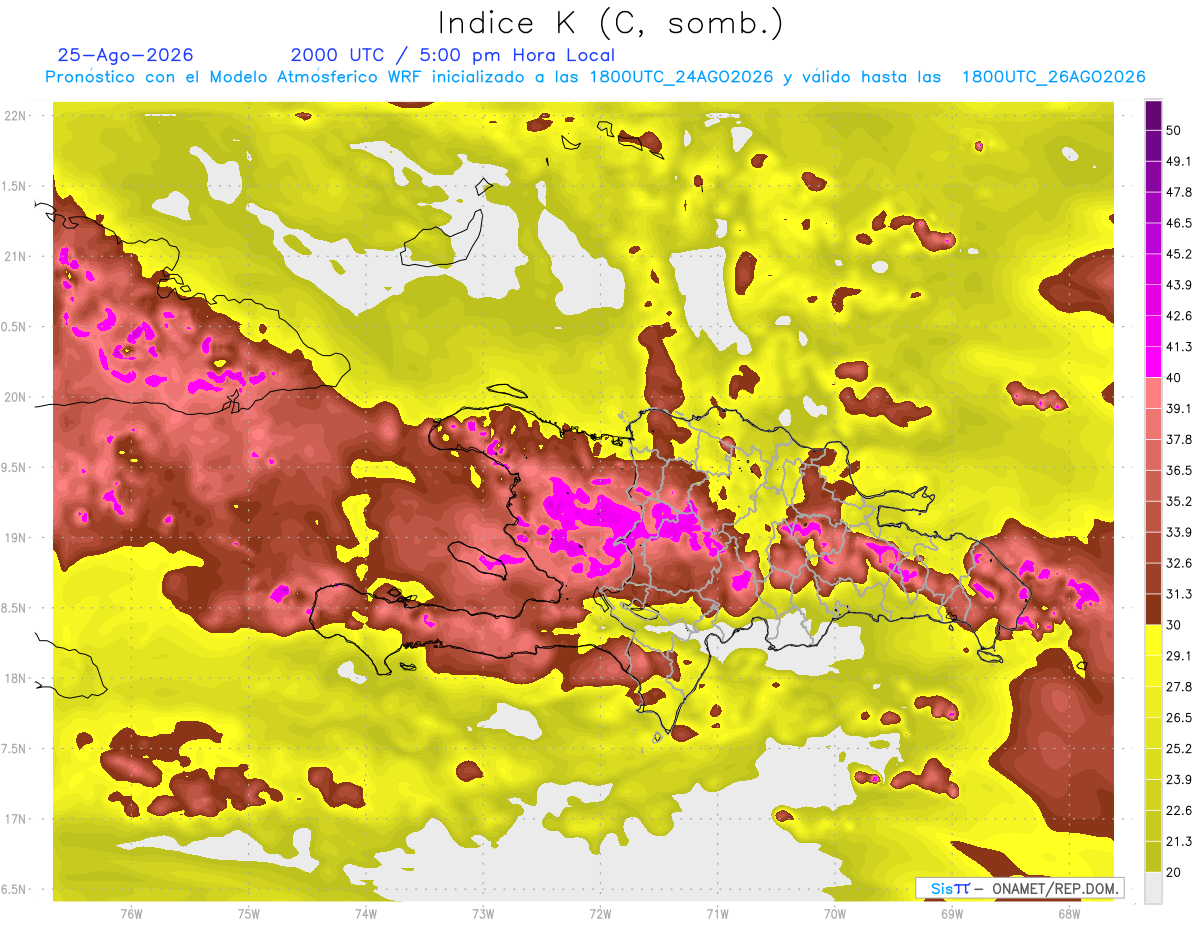The width and height of the screenshot is (1200, 927).
Task: Select the '18N' latitude label
Action: [x=15, y=678]
